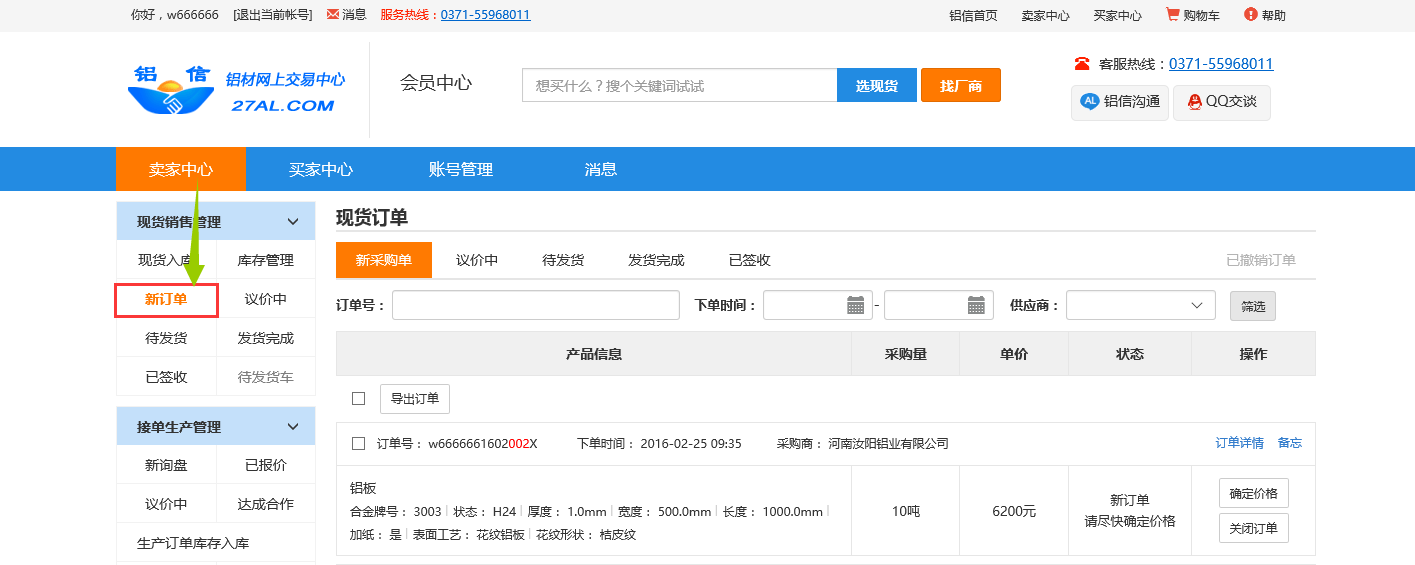Collapse the 接单生产管理 sidebar section
1415x565 pixels.
[293, 427]
